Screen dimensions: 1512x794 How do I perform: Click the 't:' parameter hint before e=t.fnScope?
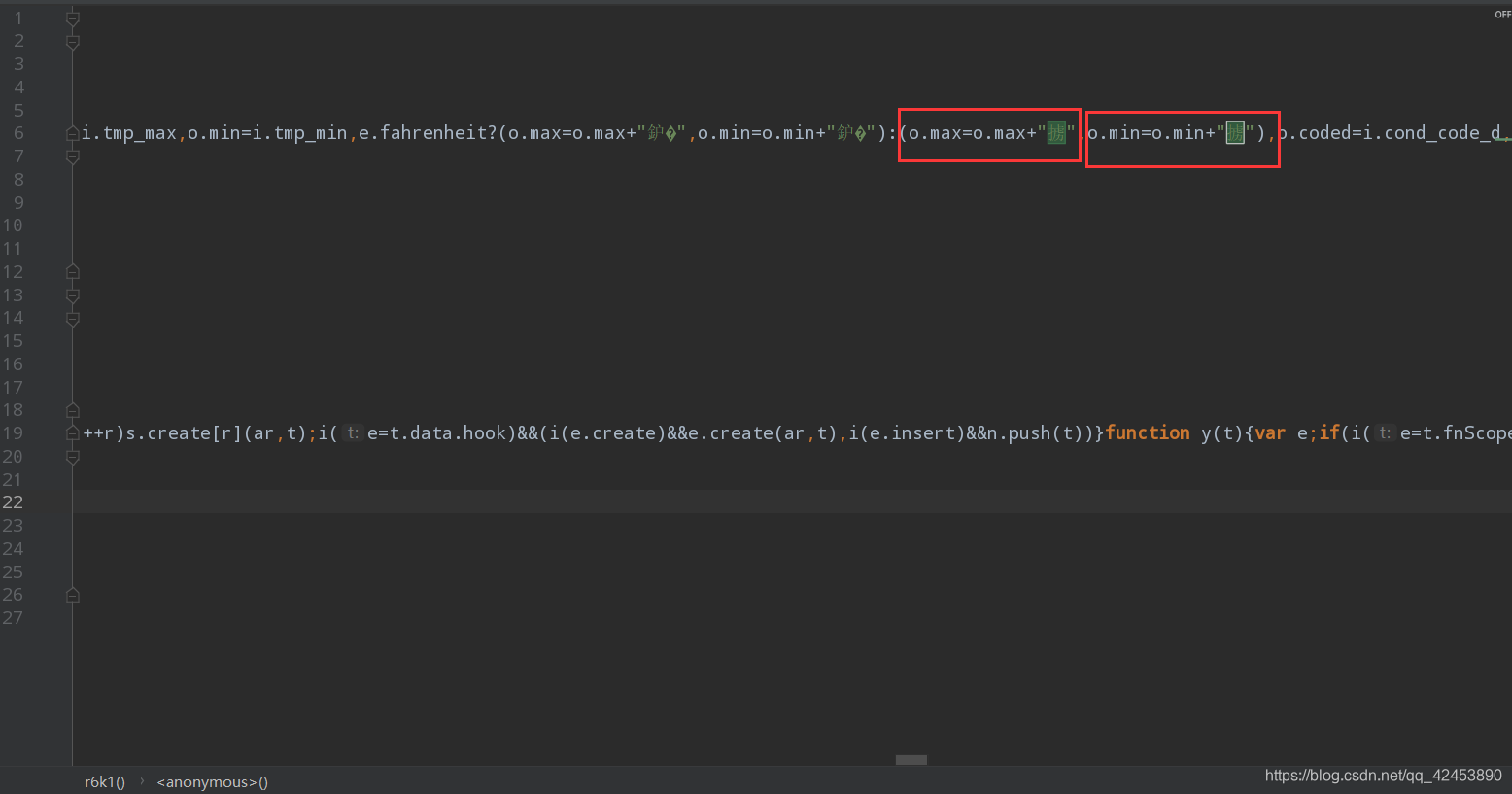pyautogui.click(x=1385, y=433)
